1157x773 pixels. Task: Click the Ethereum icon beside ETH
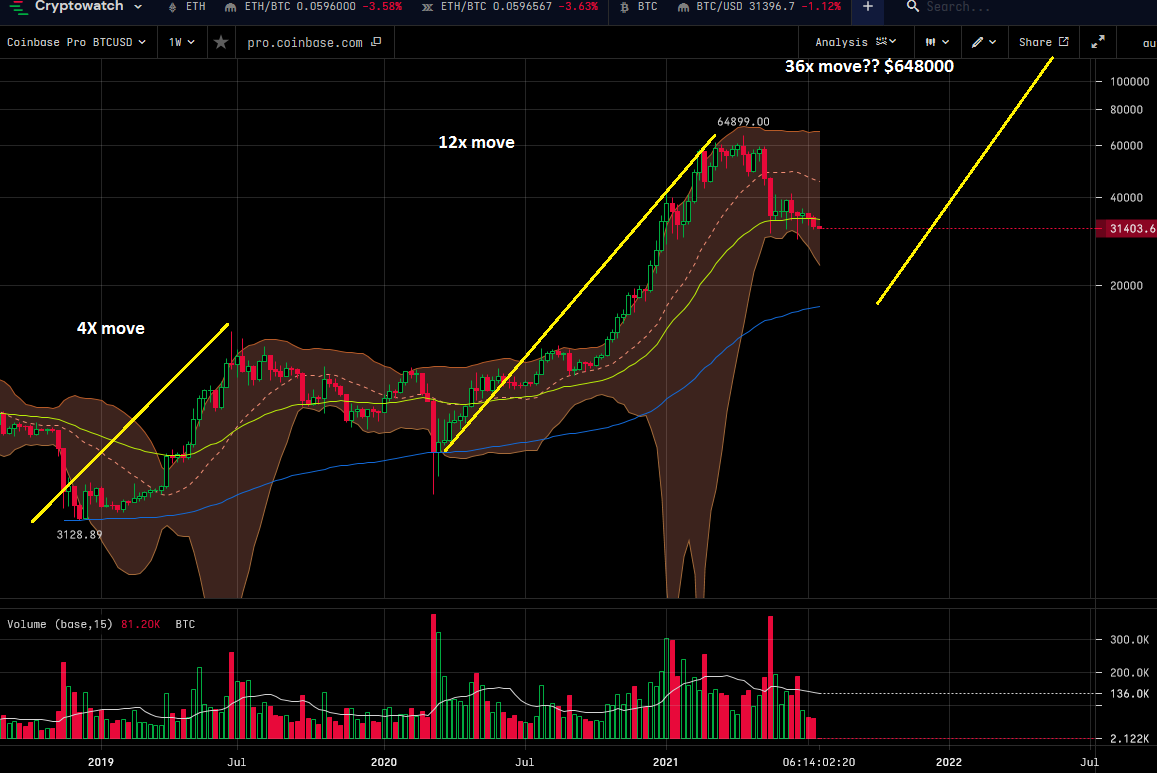pyautogui.click(x=173, y=7)
